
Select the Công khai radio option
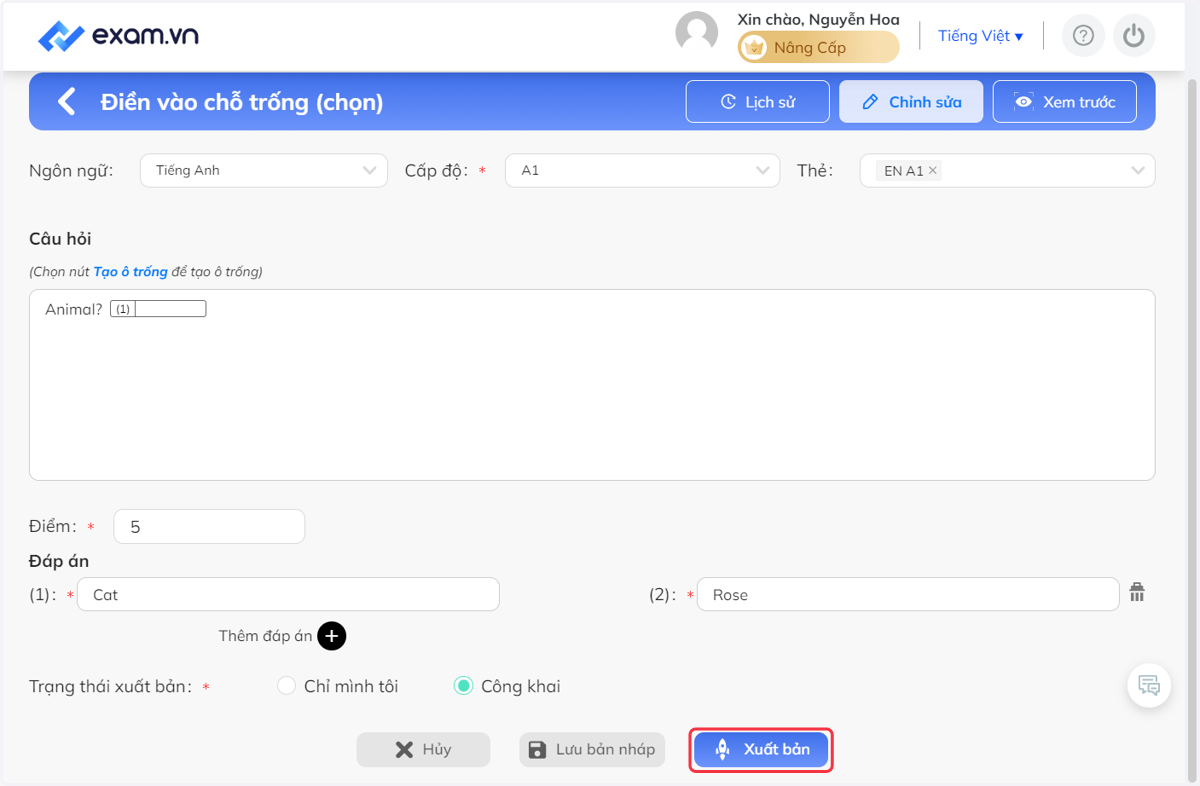click(463, 686)
